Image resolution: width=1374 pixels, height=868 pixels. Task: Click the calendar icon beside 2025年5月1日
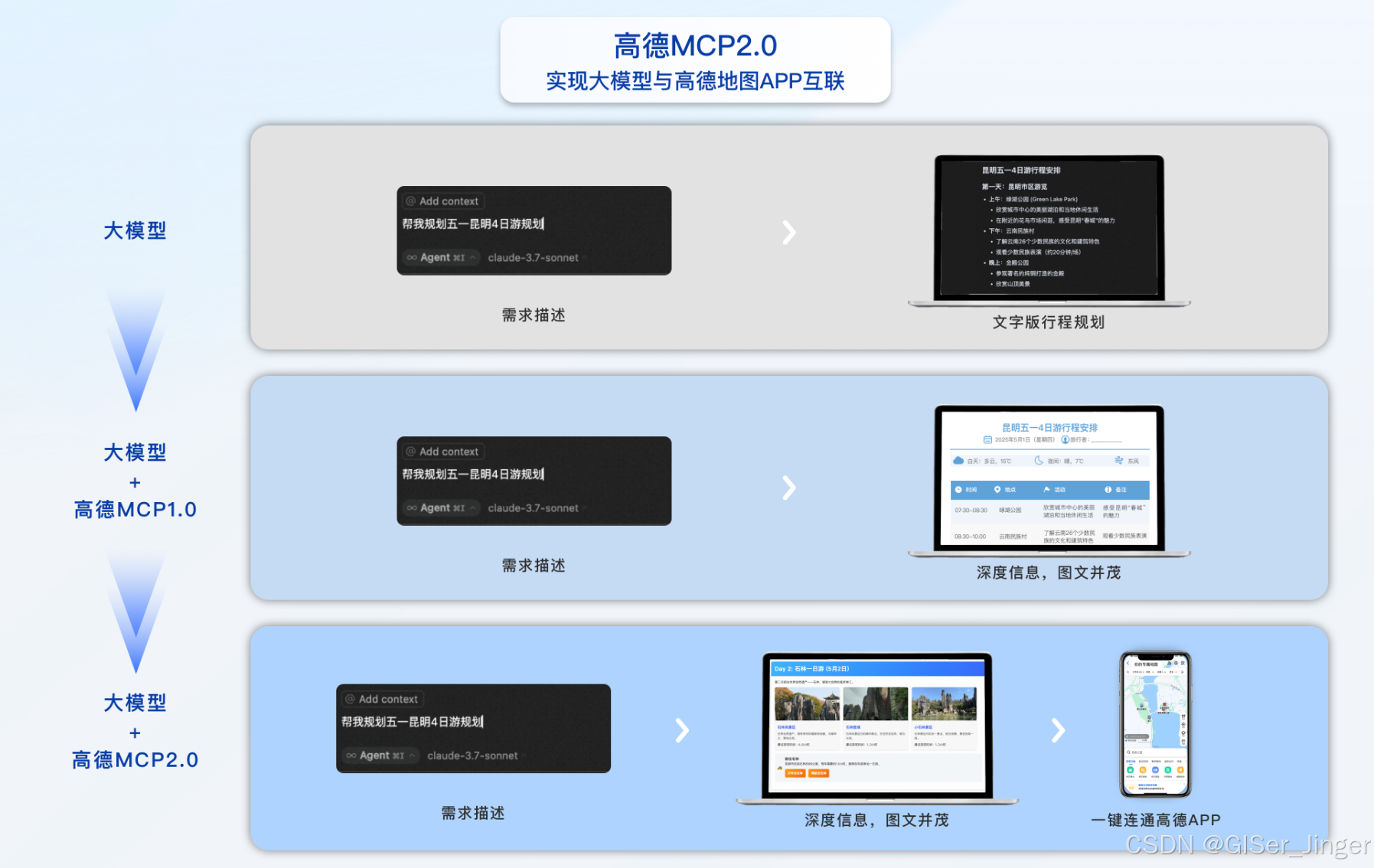[987, 440]
